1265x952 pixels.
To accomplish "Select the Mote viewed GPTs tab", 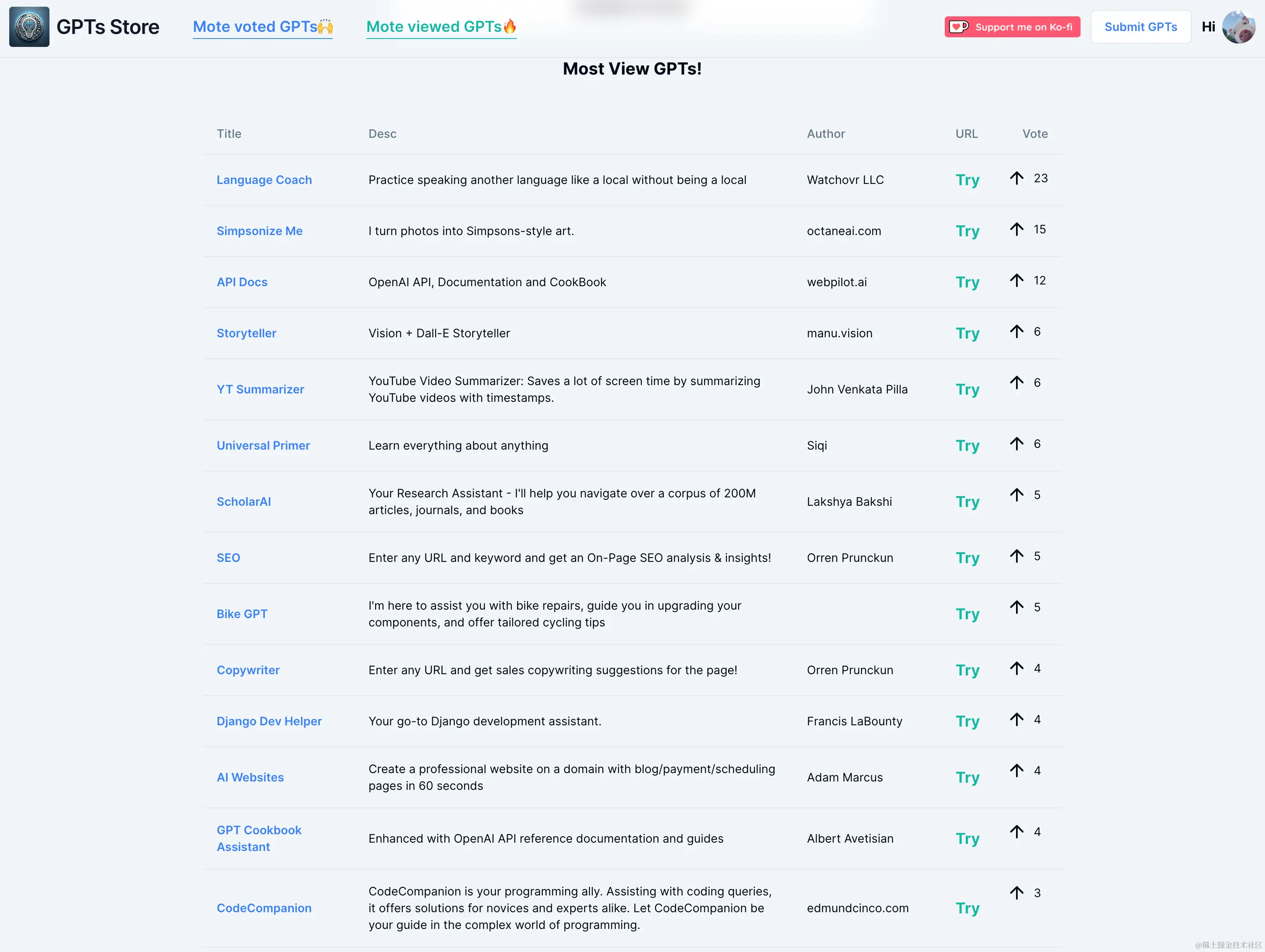I will 441,27.
